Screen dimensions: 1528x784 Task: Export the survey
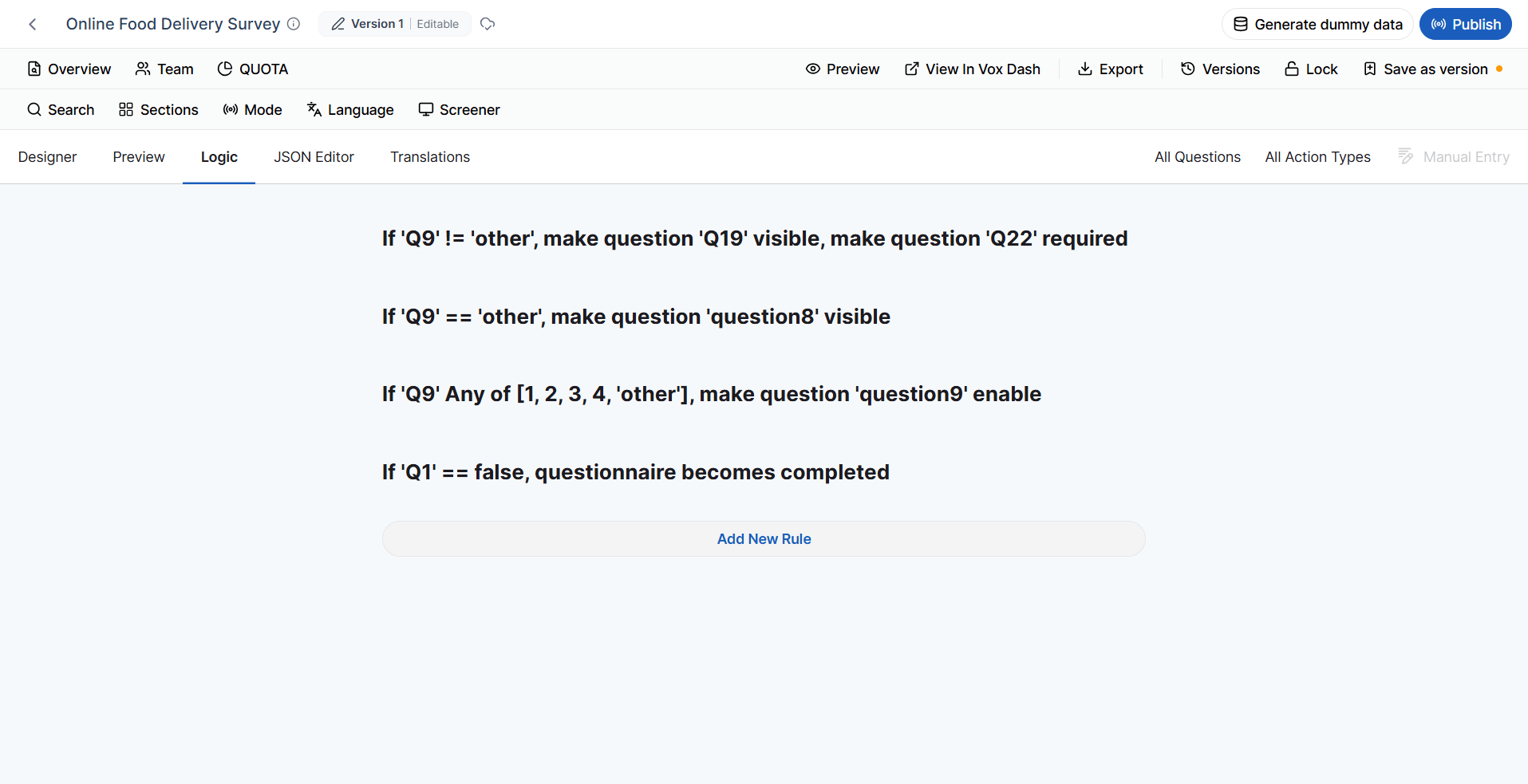click(x=1110, y=69)
